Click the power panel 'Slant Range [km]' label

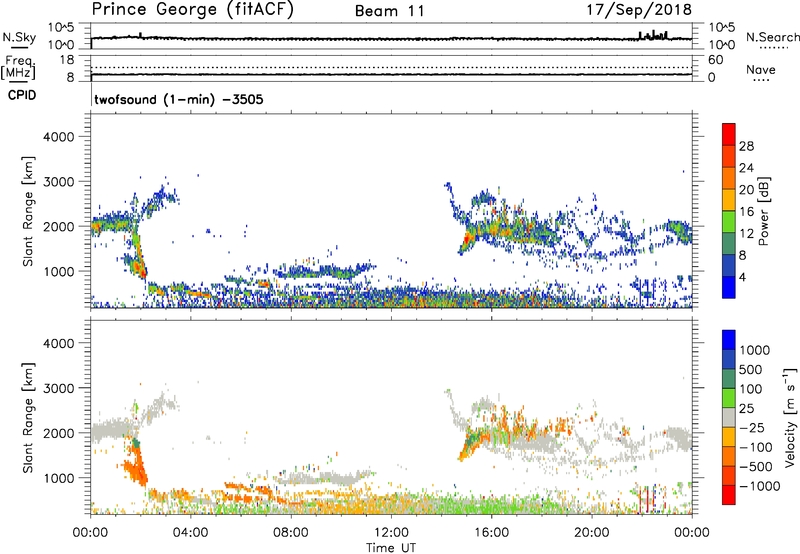coord(28,211)
